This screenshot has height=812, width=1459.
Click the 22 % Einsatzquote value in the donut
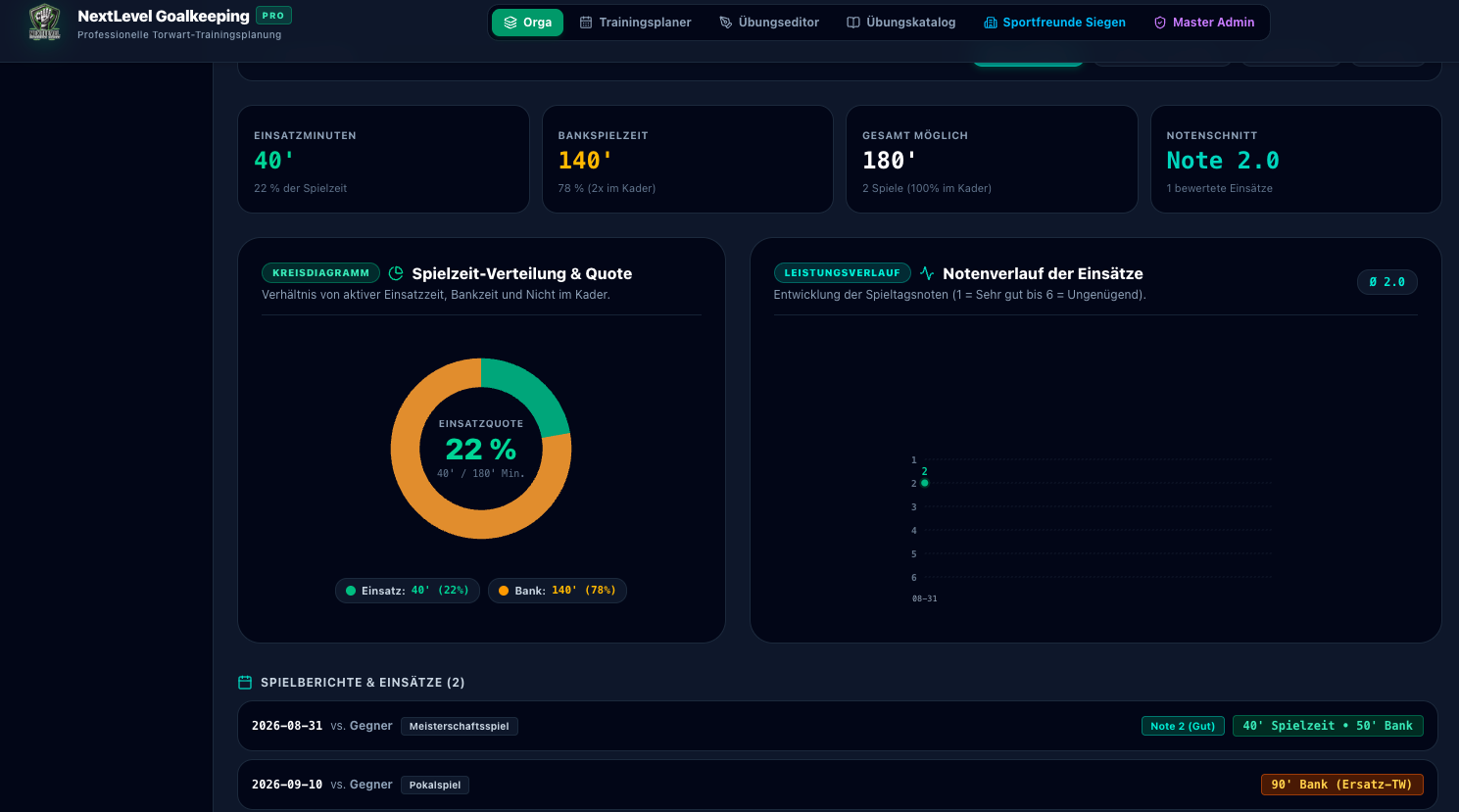(x=480, y=450)
